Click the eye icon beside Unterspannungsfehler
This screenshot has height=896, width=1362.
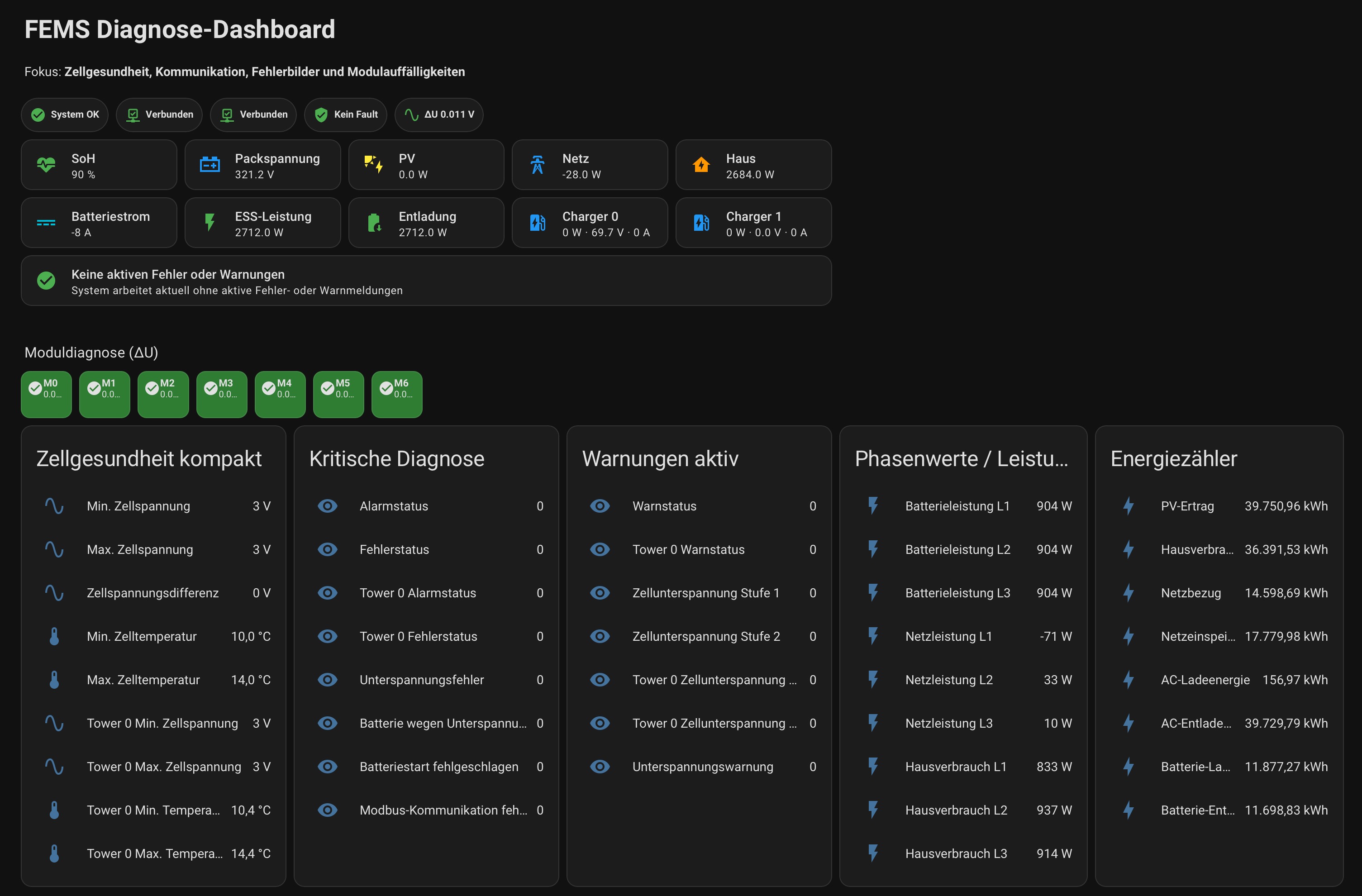[x=327, y=680]
